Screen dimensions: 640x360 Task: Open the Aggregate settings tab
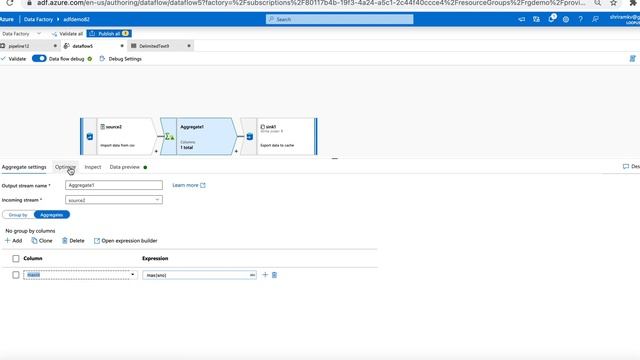click(24, 167)
